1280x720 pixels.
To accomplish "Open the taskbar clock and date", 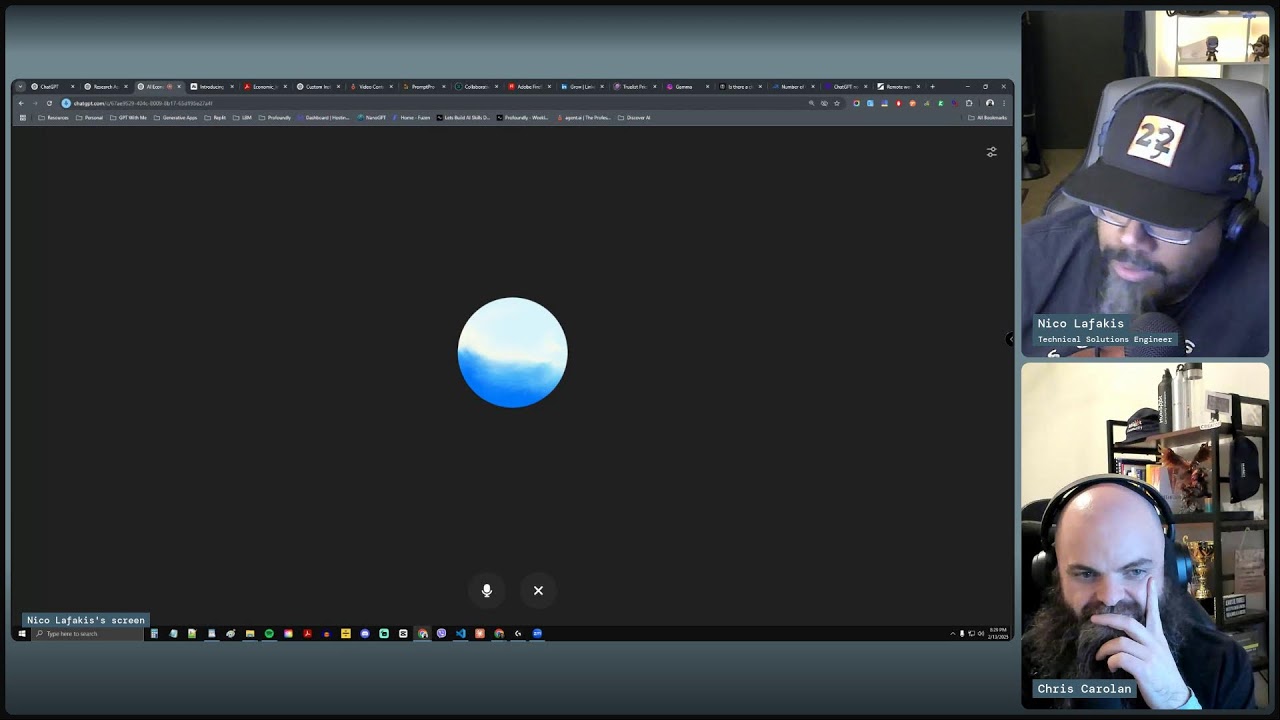I will [998, 634].
